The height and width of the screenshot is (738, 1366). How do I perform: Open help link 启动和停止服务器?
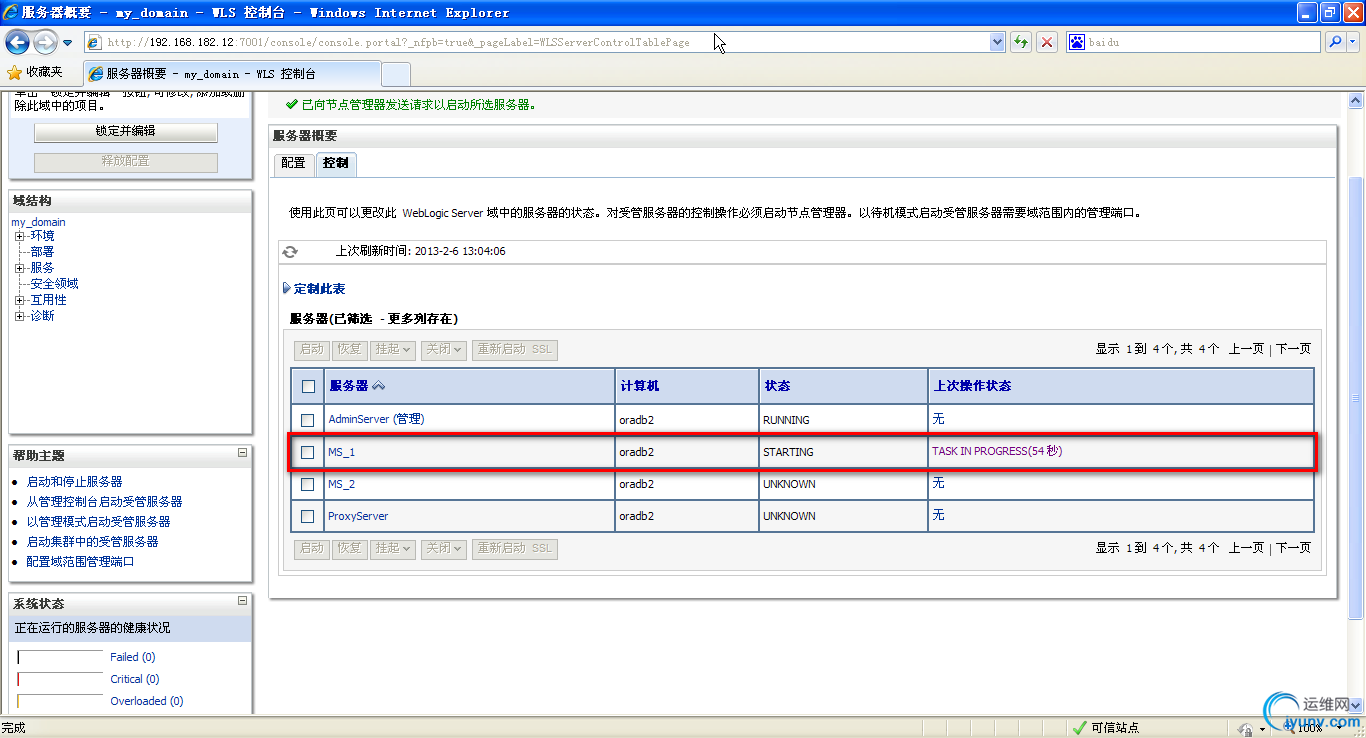[x=75, y=482]
